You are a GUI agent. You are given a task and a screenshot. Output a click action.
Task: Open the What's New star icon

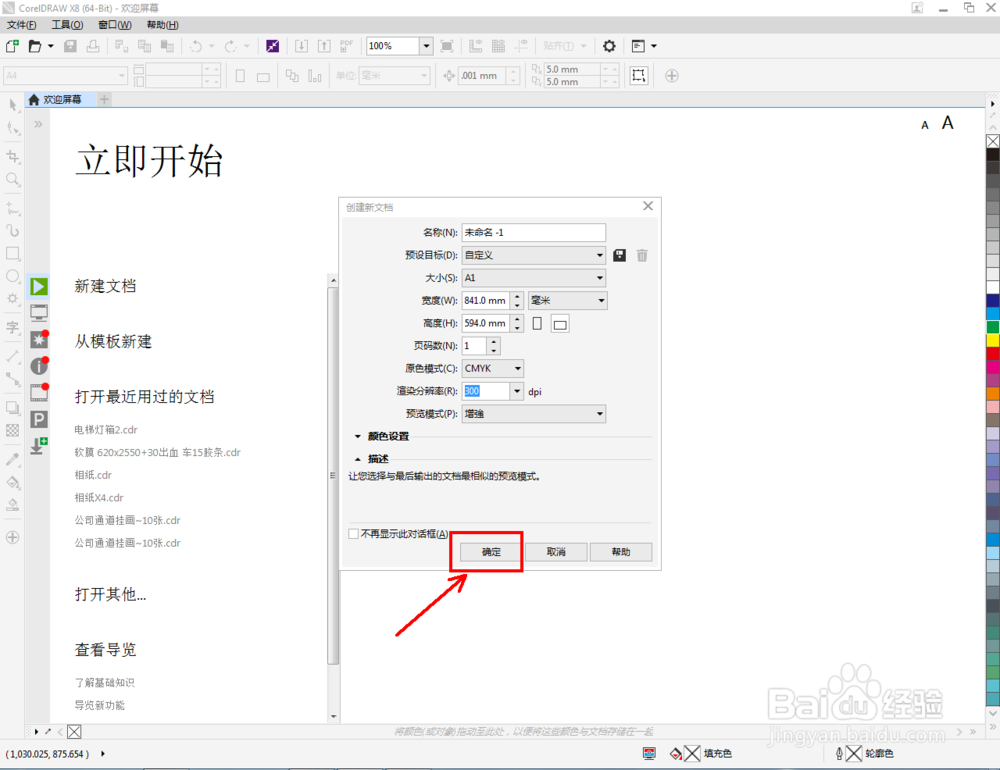(39, 339)
